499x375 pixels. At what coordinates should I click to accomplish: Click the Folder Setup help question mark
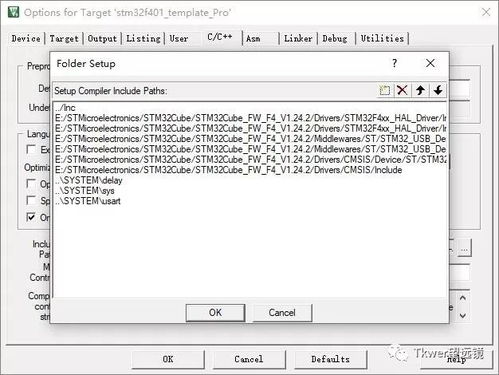click(x=395, y=63)
